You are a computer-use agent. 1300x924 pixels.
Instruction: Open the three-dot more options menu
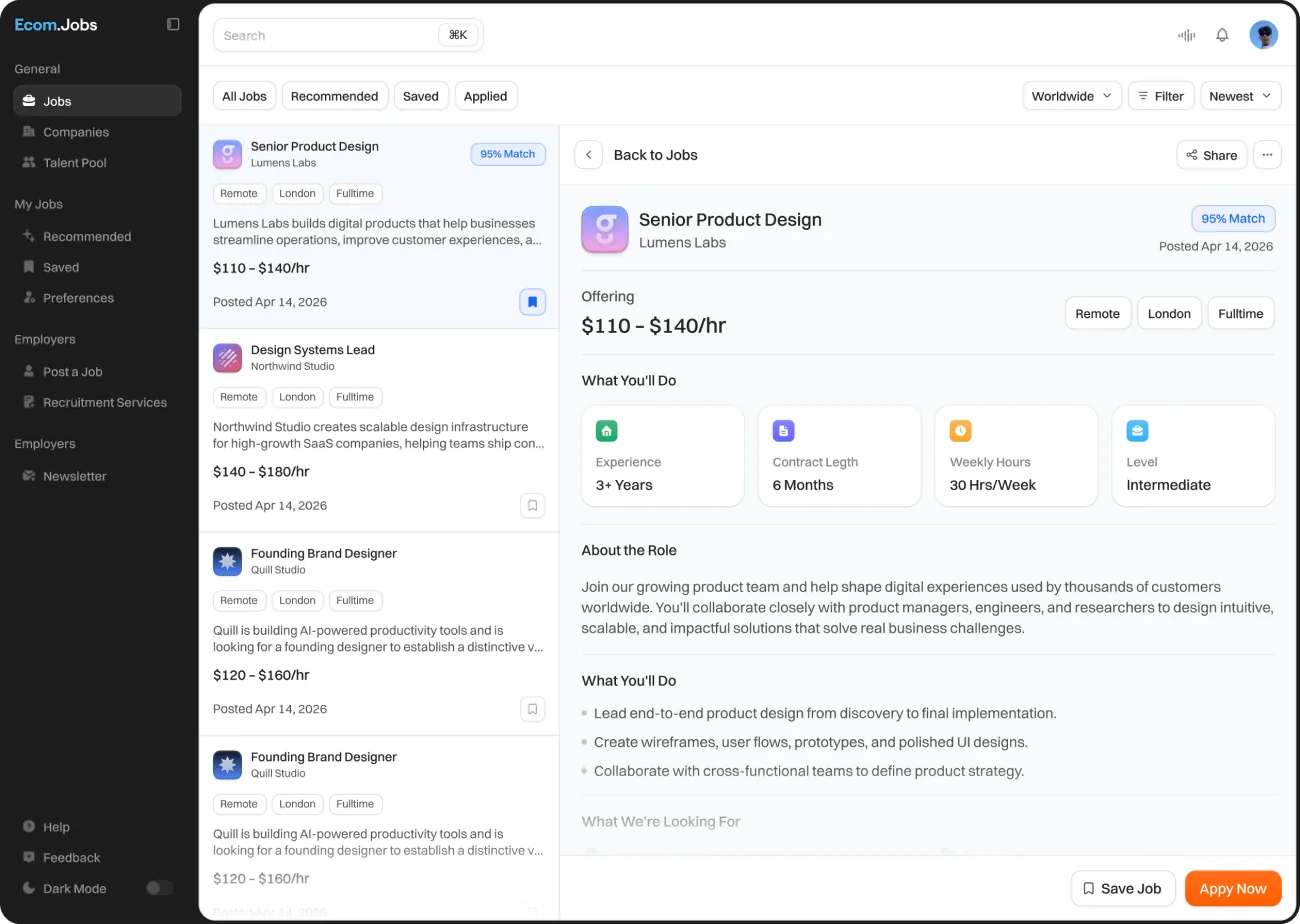tap(1267, 155)
